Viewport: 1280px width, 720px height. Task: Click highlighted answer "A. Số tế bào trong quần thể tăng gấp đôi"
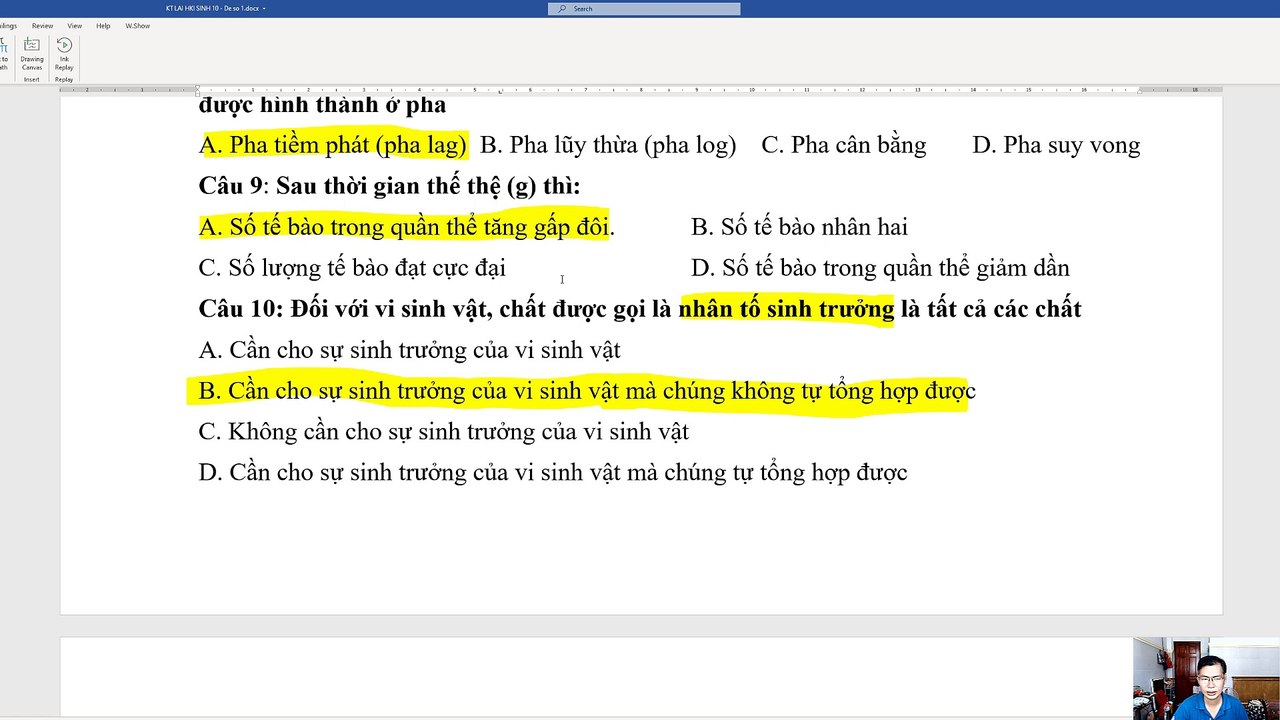pos(404,227)
